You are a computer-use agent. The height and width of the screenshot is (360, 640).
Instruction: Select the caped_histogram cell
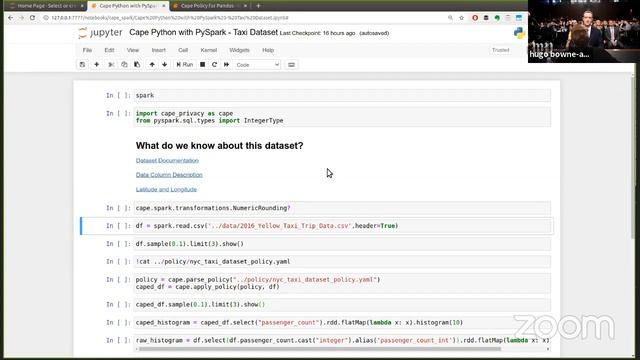tap(342, 322)
